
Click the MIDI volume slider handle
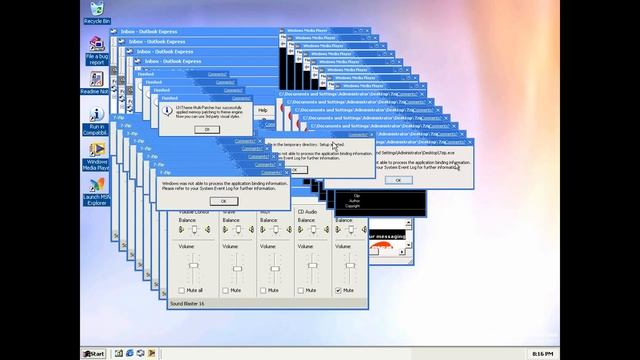[x=275, y=269]
